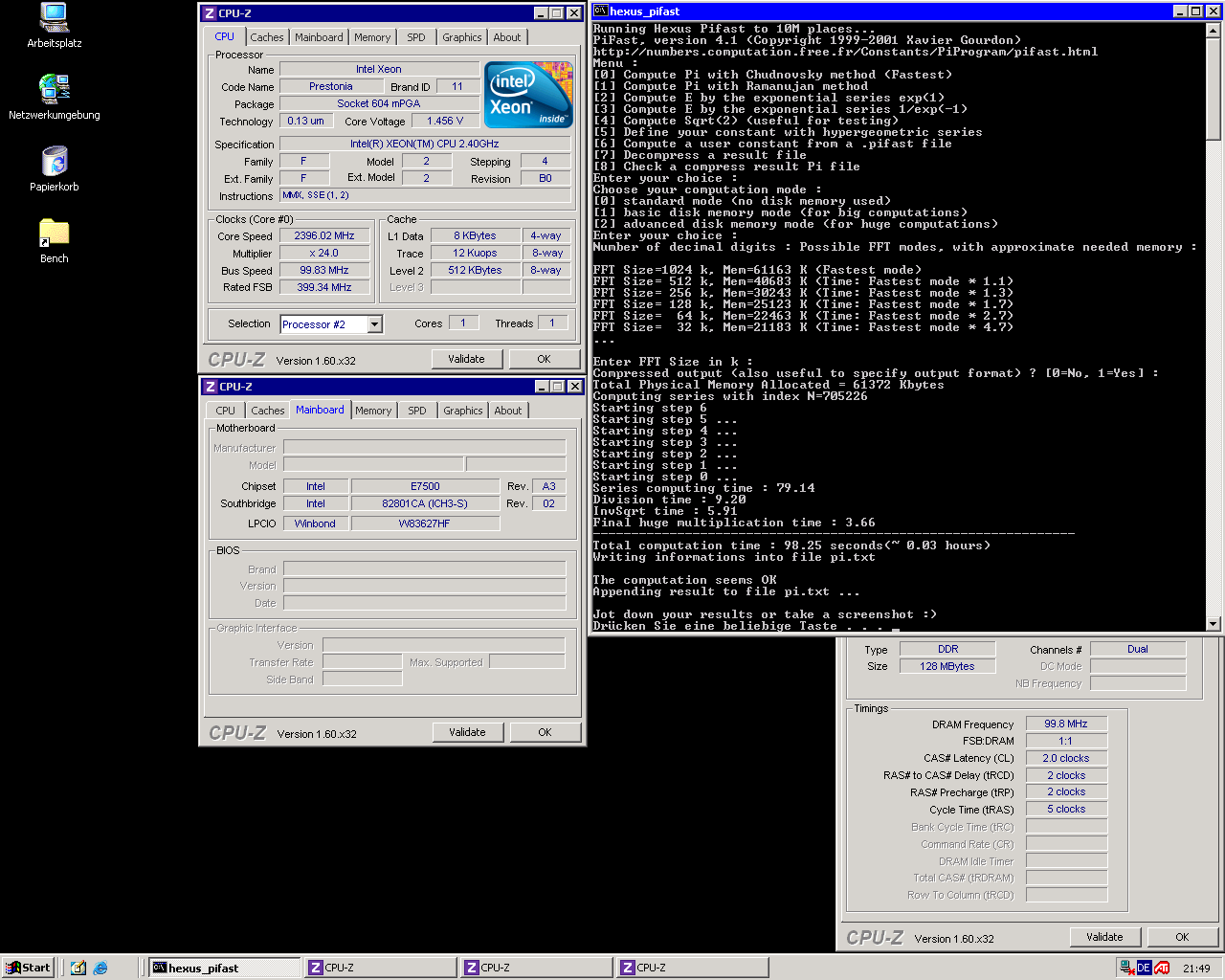Screen dimensions: 1225x980
Task: Click the Start button on the taskbar
Action: pos(28,968)
